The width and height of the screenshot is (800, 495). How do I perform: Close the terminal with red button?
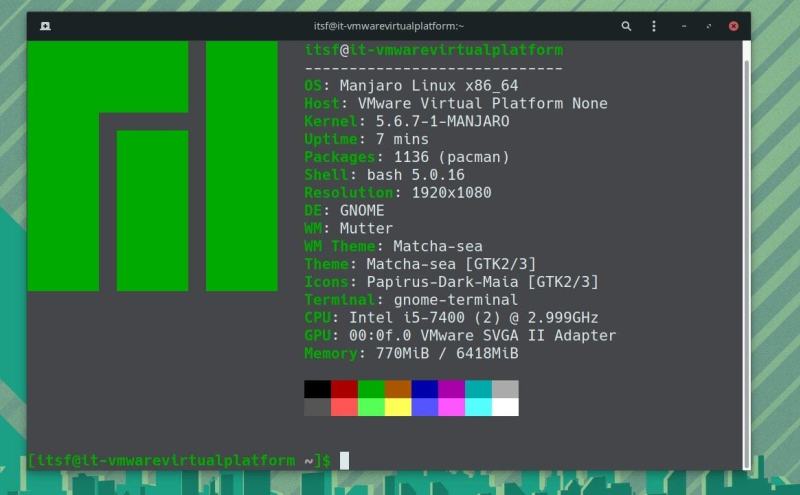[734, 26]
